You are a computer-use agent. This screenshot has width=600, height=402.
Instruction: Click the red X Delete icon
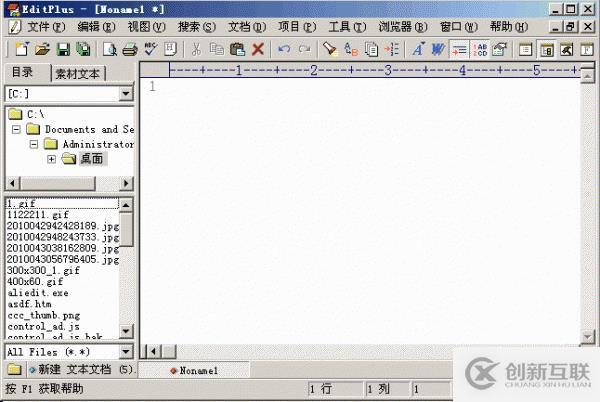(x=258, y=49)
